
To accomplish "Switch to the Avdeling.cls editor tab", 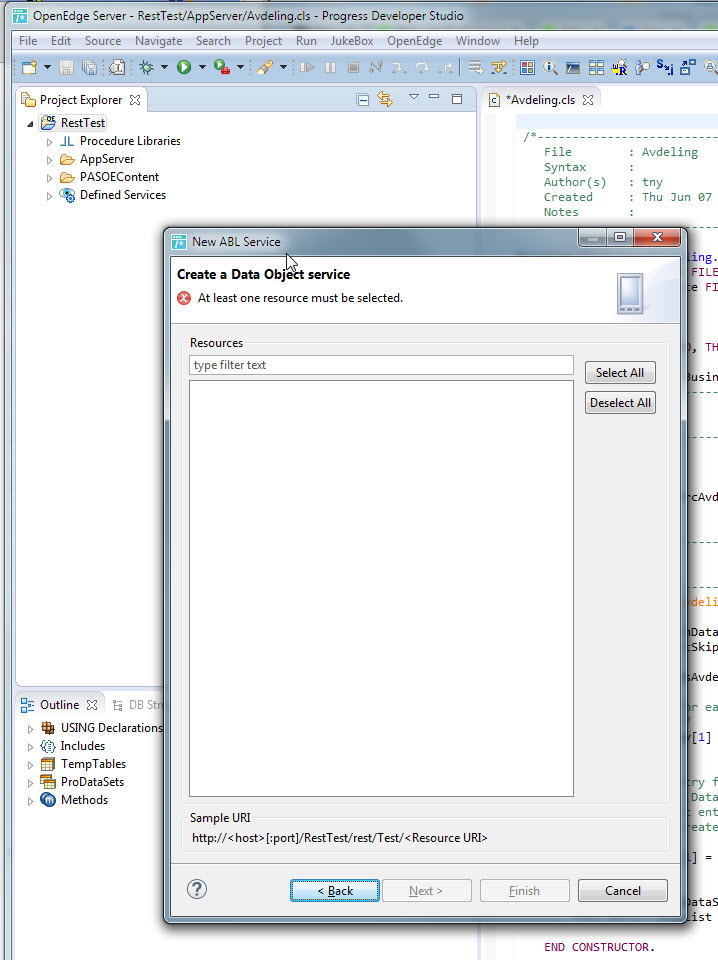I will coord(542,100).
